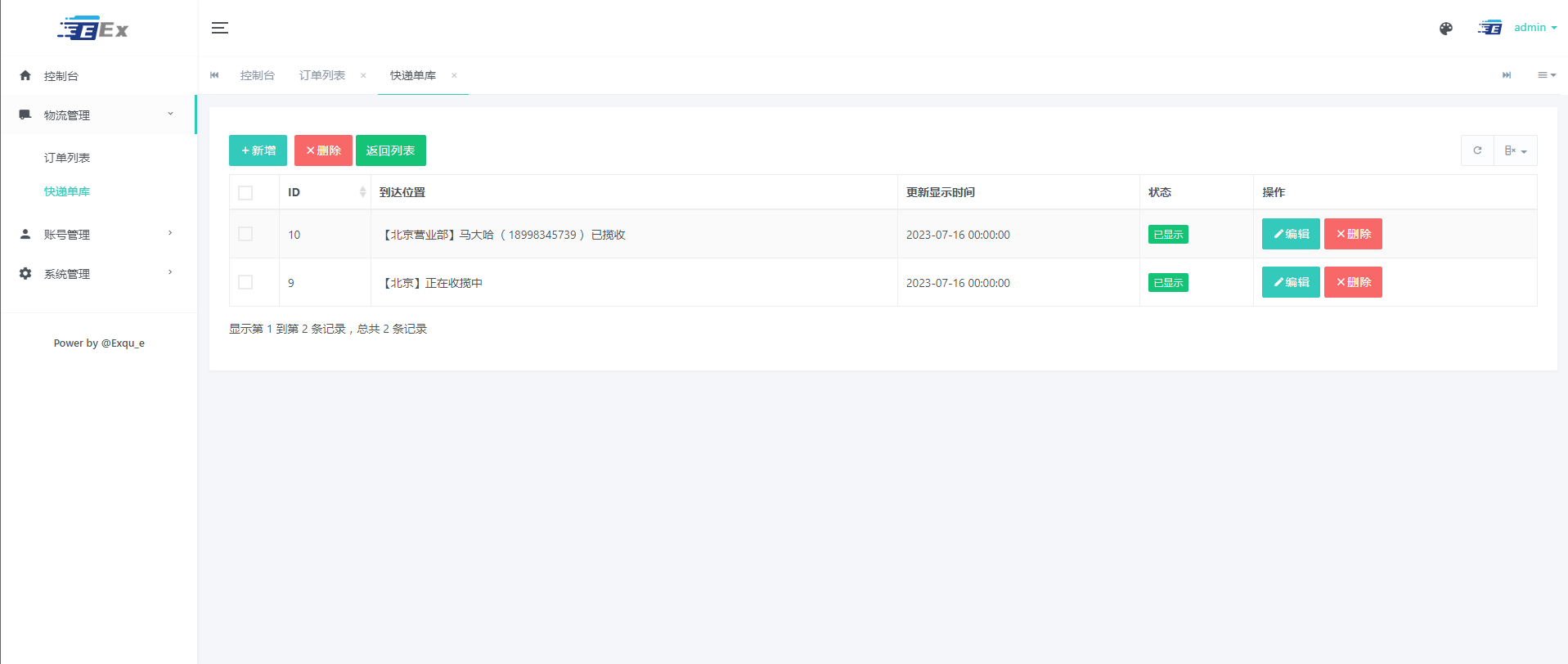Image resolution: width=1568 pixels, height=664 pixels.
Task: Select the 快递单库 tab
Action: [x=413, y=75]
